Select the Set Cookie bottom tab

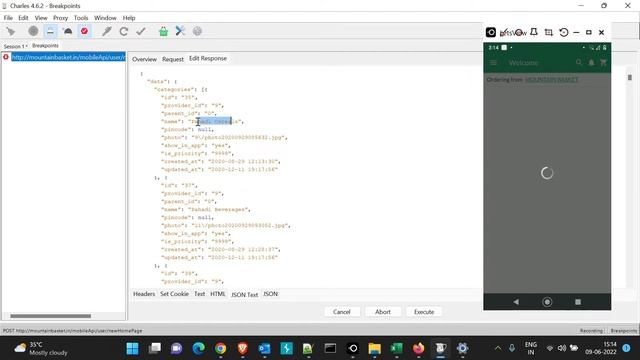coord(174,294)
